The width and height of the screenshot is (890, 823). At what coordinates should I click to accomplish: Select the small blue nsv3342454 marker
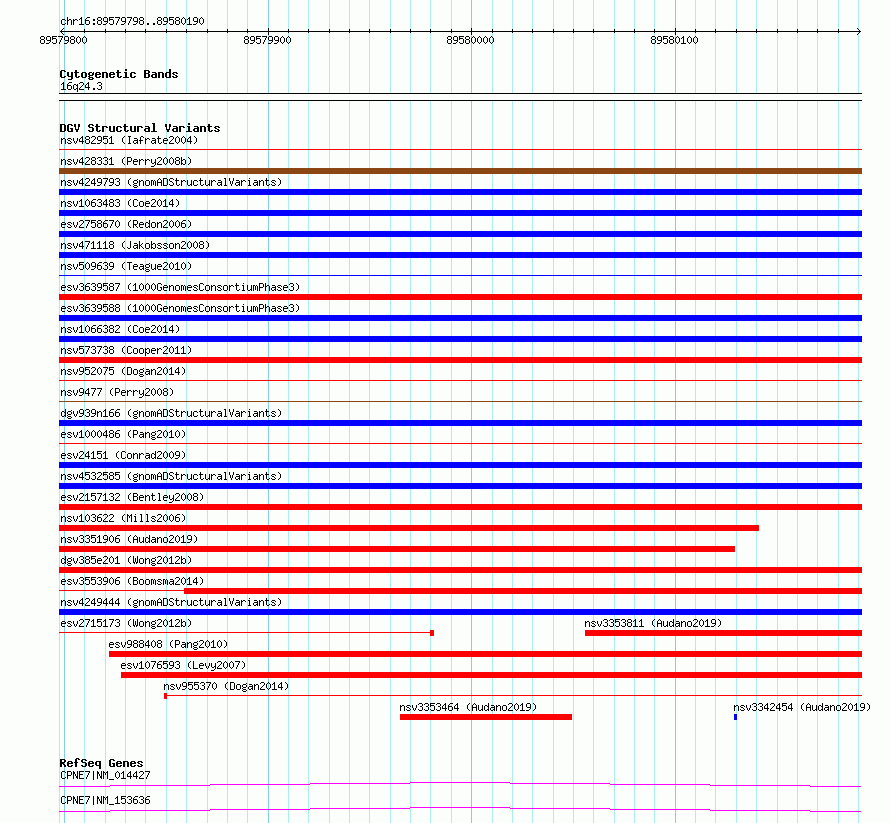[x=735, y=717]
